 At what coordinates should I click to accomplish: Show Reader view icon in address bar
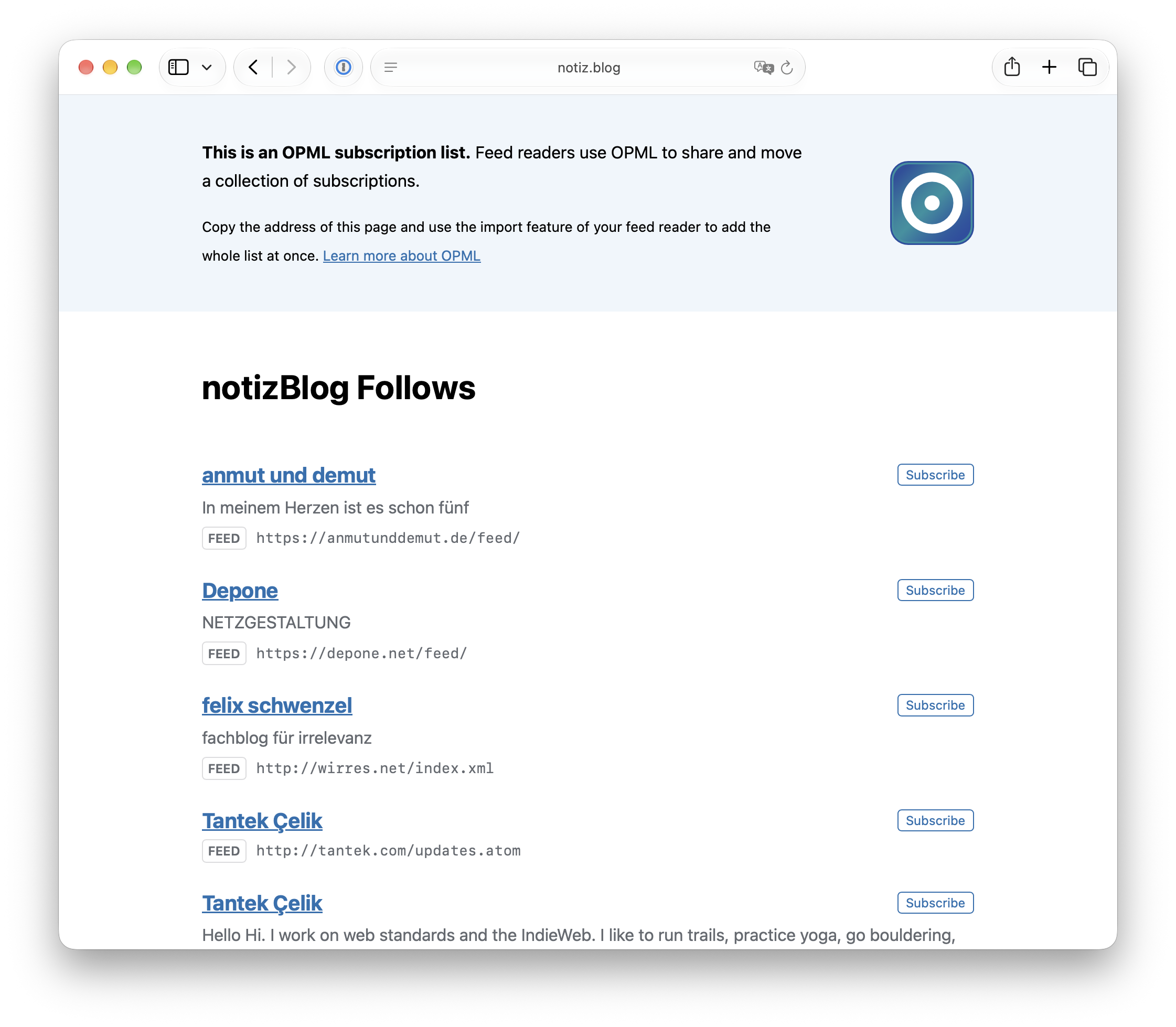click(391, 68)
